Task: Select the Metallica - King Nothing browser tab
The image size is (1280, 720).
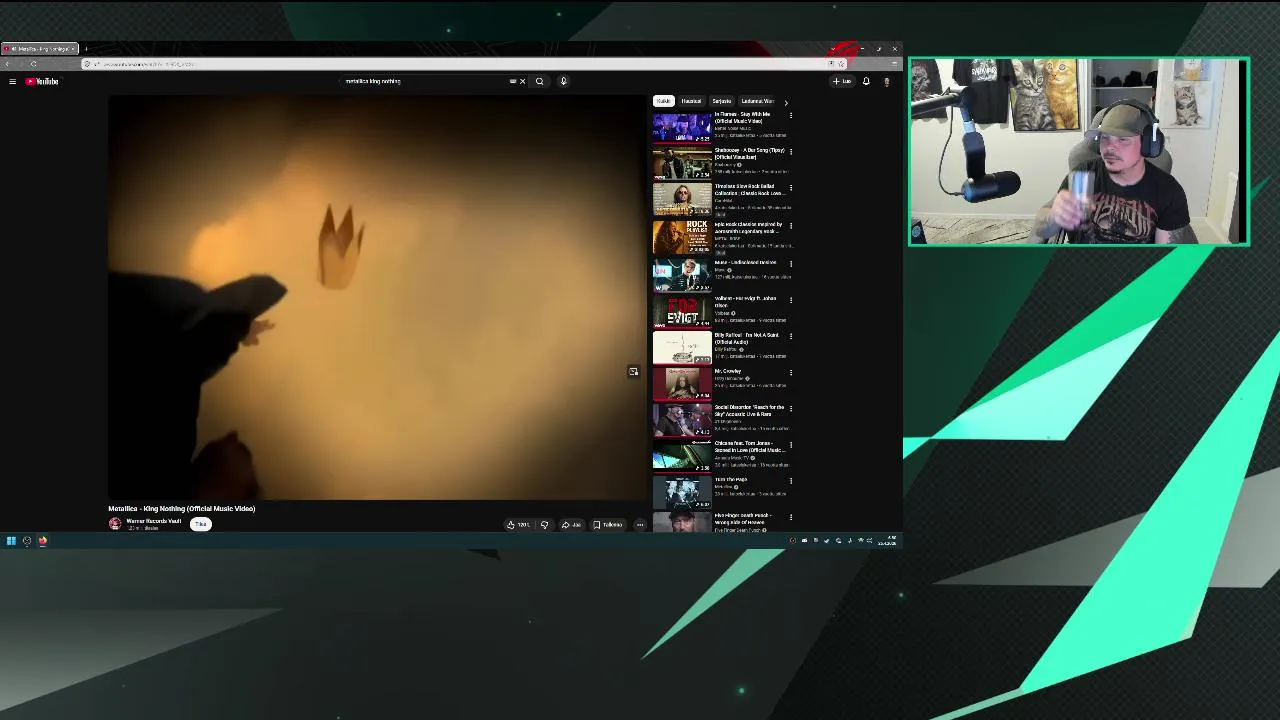Action: pyautogui.click(x=39, y=49)
